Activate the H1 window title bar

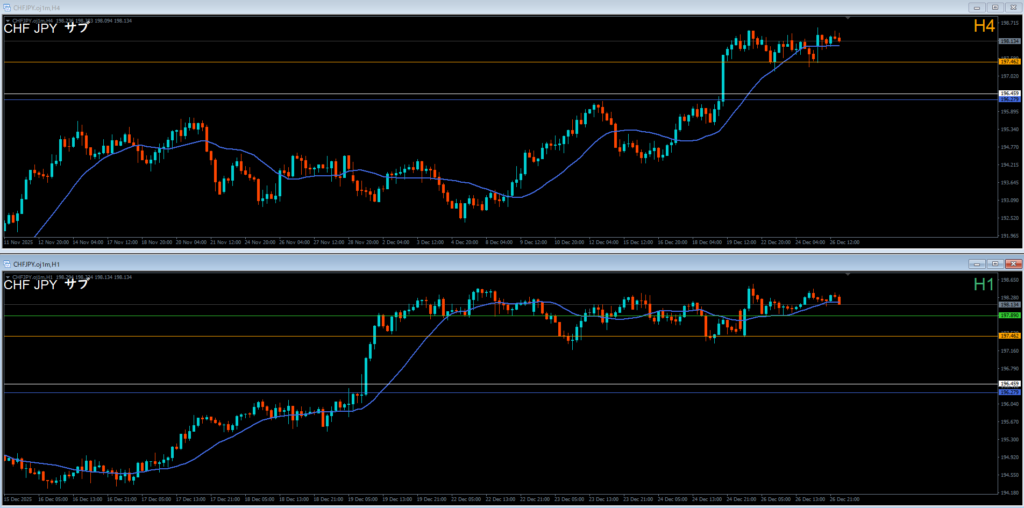500,264
